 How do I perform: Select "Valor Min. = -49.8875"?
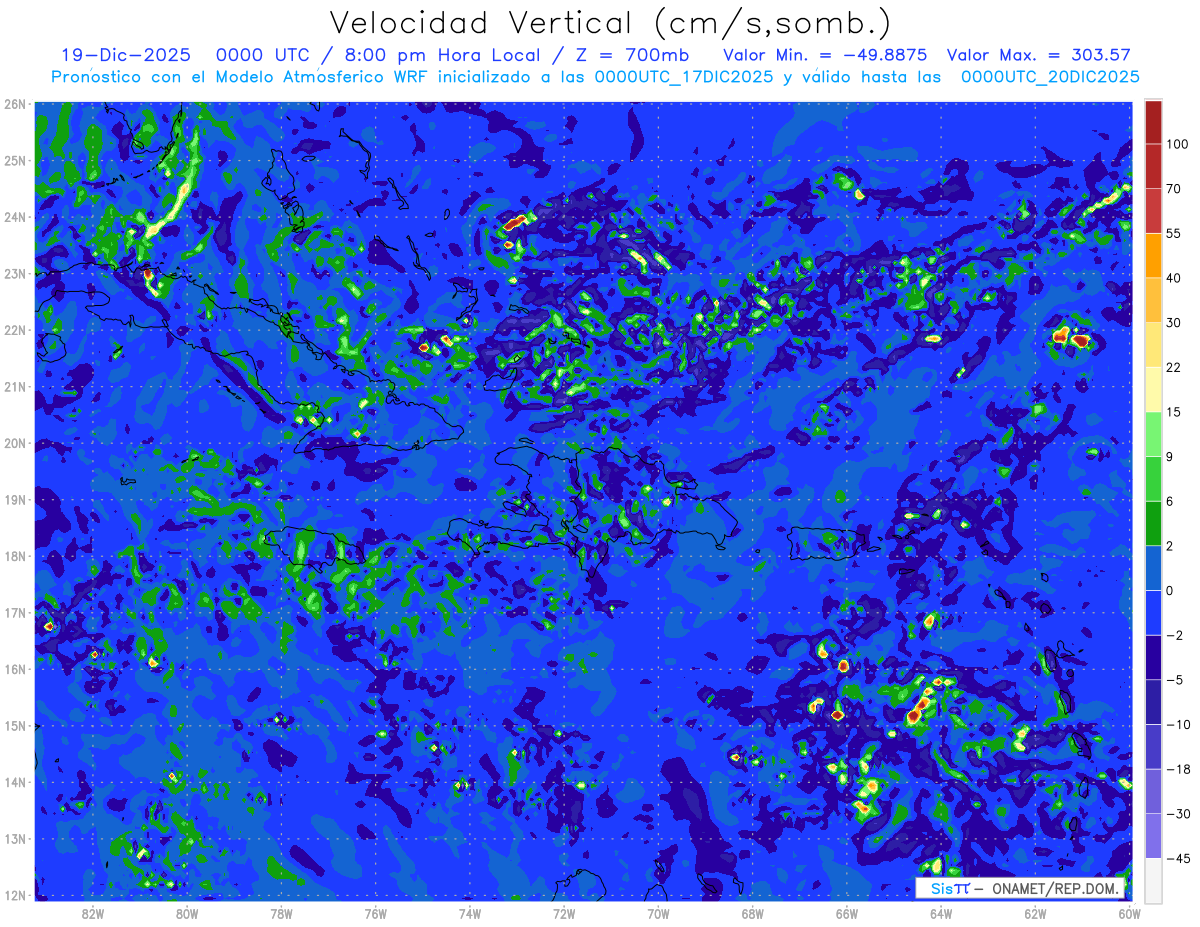[827, 55]
